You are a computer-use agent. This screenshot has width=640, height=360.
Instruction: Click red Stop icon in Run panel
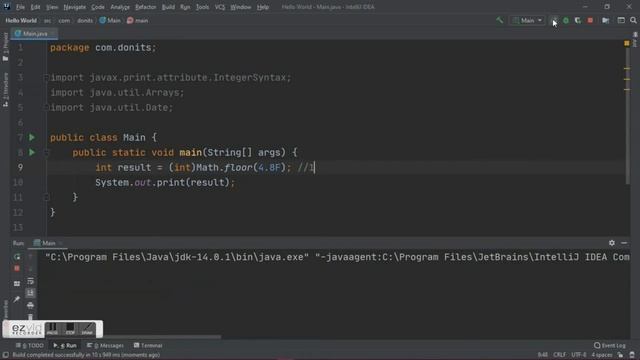[x=17, y=269]
